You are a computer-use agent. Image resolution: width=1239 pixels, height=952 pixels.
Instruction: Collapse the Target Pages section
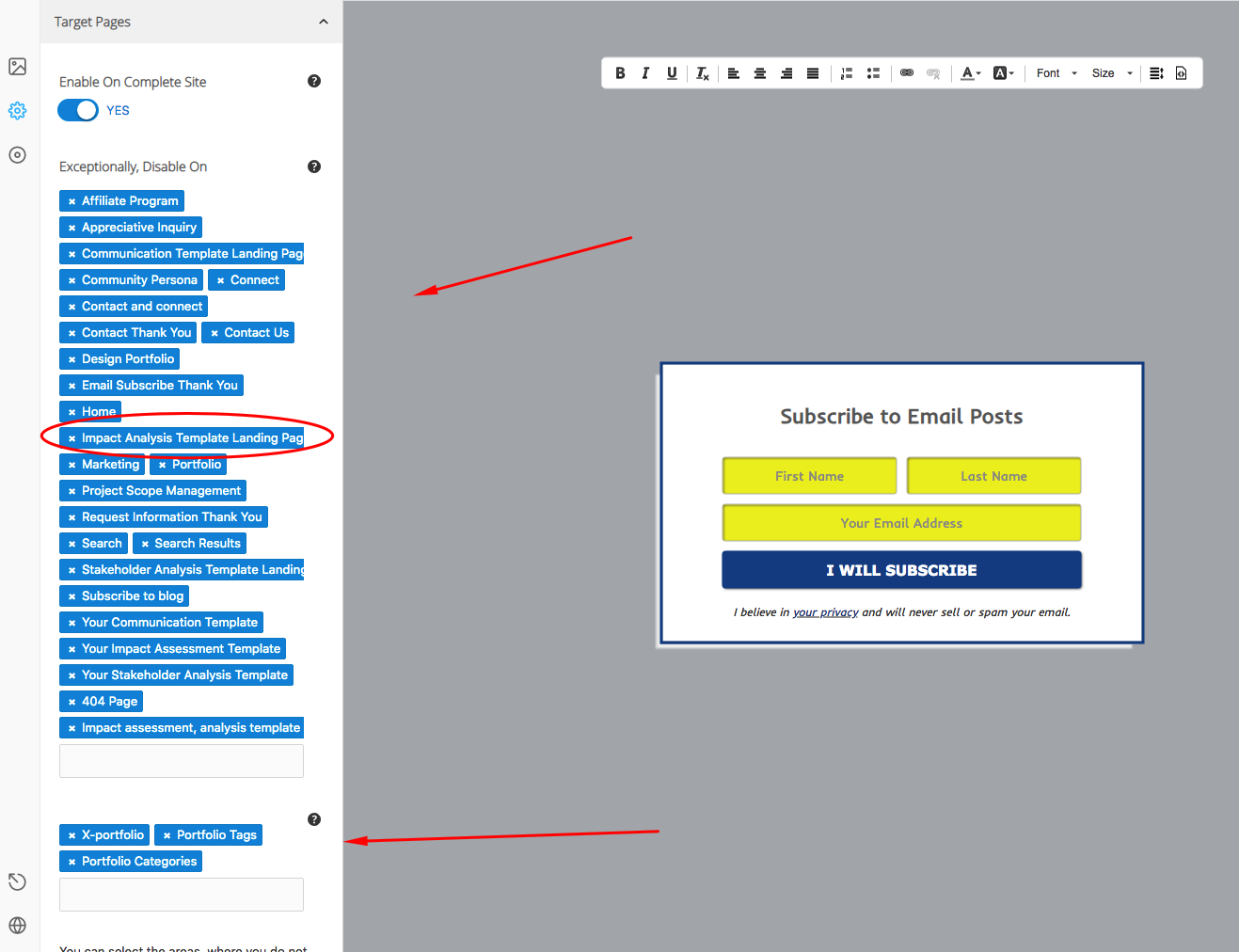coord(324,22)
